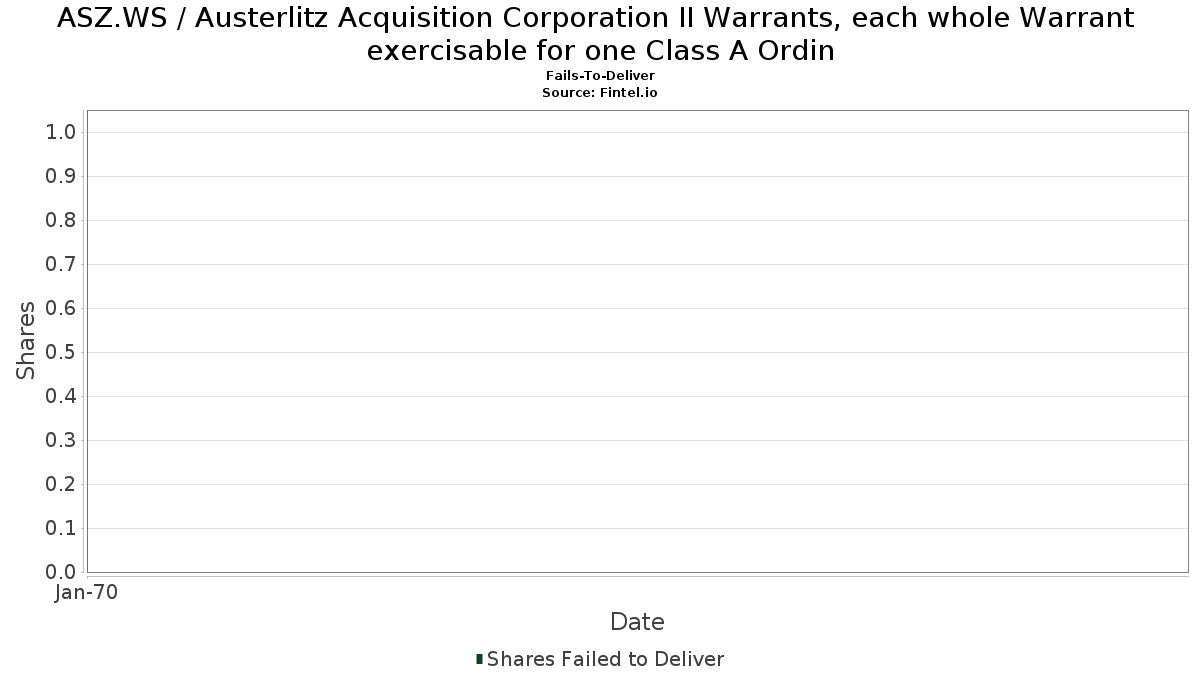Click the 0.5 y-axis tick label
The width and height of the screenshot is (1200, 675).
pyautogui.click(x=61, y=352)
